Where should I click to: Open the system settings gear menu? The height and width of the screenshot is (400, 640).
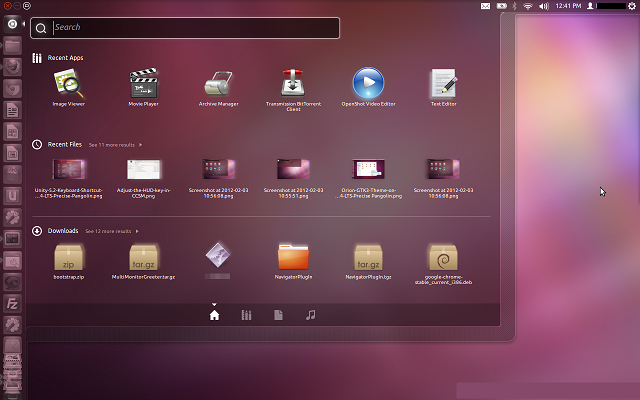tap(630, 6)
